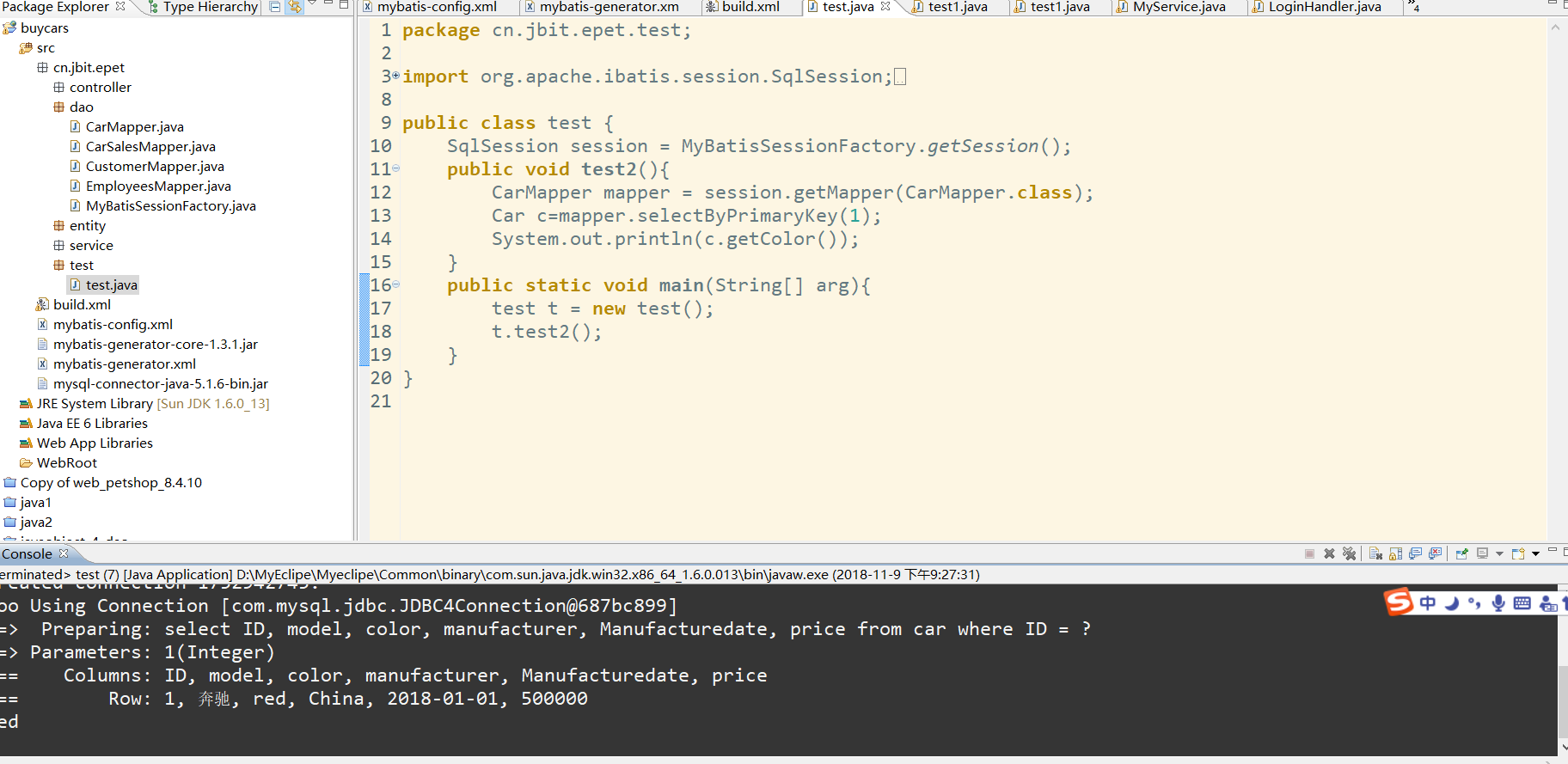Click Sogou soft keyboard icon
The image size is (1568, 764).
coord(1522,602)
